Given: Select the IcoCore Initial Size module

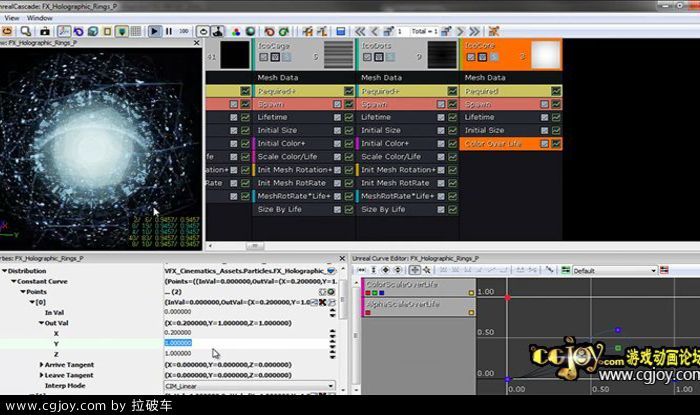Looking at the screenshot, I should click(511, 130).
